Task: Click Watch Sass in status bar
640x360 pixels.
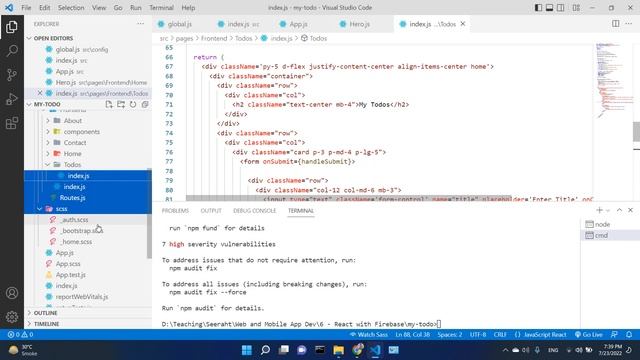Action: tap(369, 334)
